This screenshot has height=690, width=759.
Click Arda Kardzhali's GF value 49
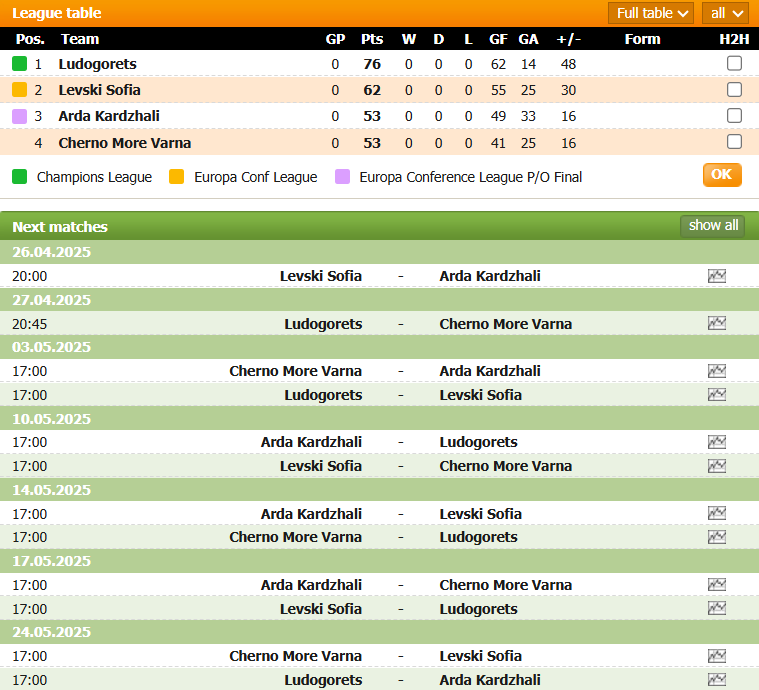click(x=498, y=116)
